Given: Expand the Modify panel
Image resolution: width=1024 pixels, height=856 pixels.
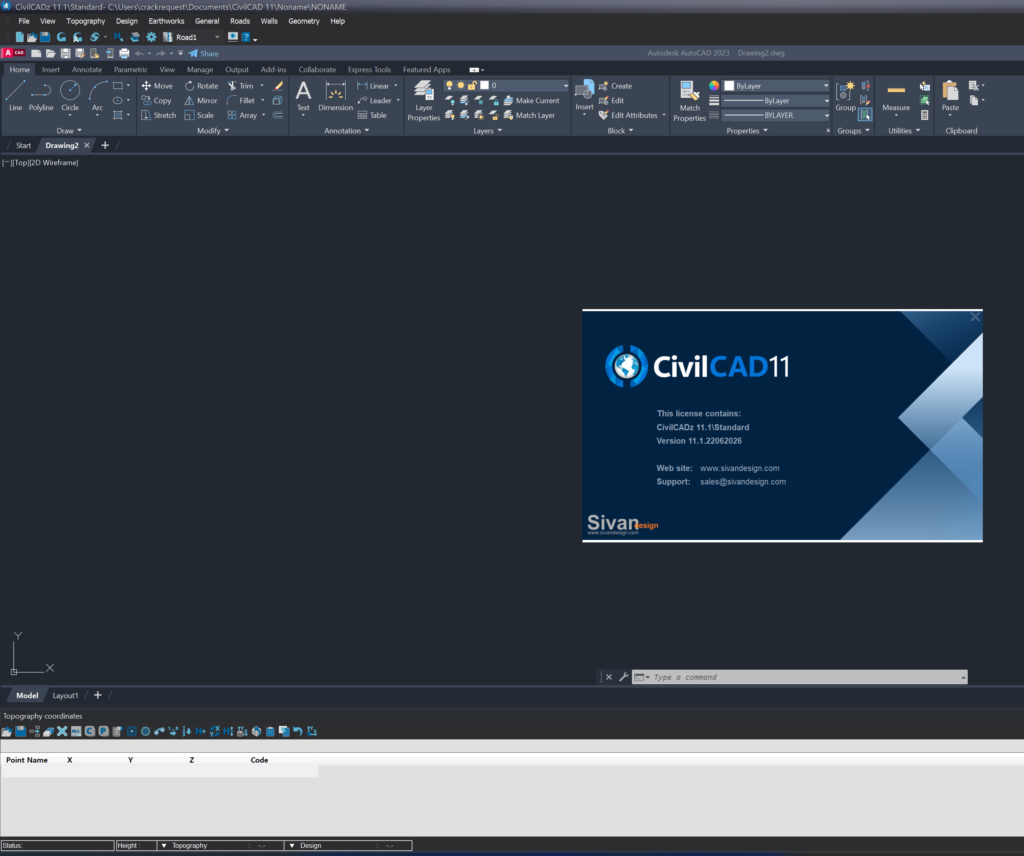Looking at the screenshot, I should click(213, 131).
